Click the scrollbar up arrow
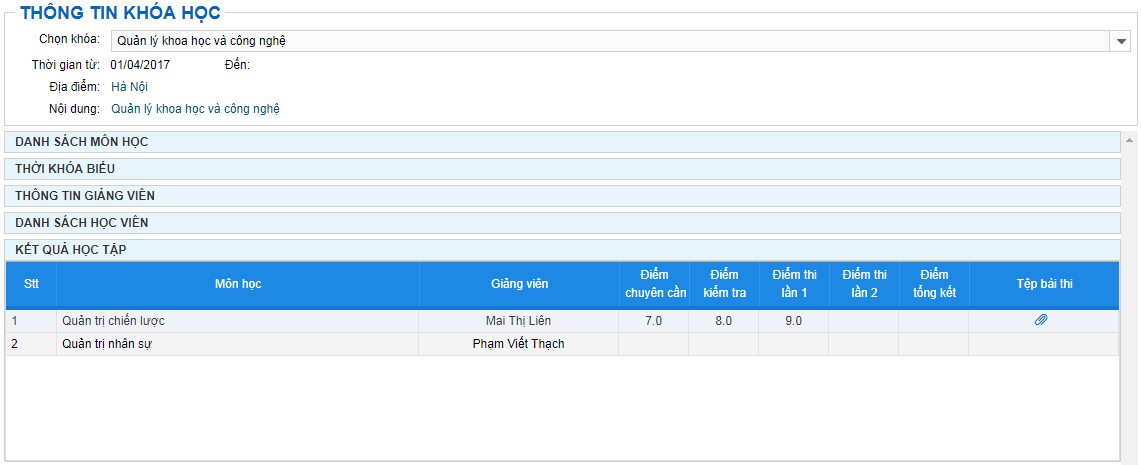Screen dimensions: 1141x465 [x=1129, y=138]
